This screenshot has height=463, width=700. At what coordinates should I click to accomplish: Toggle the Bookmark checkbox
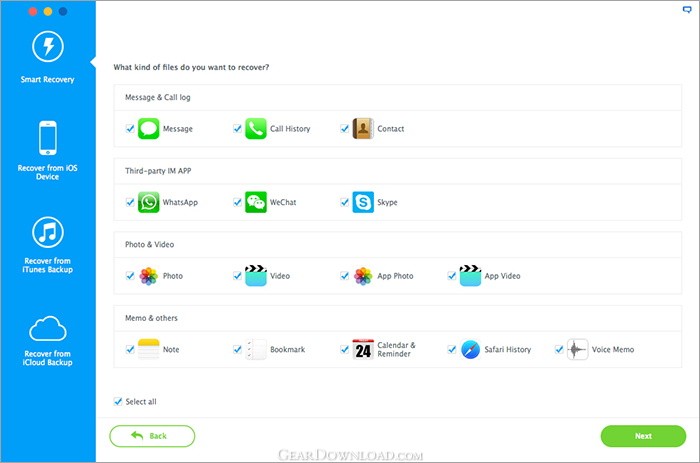tap(238, 350)
